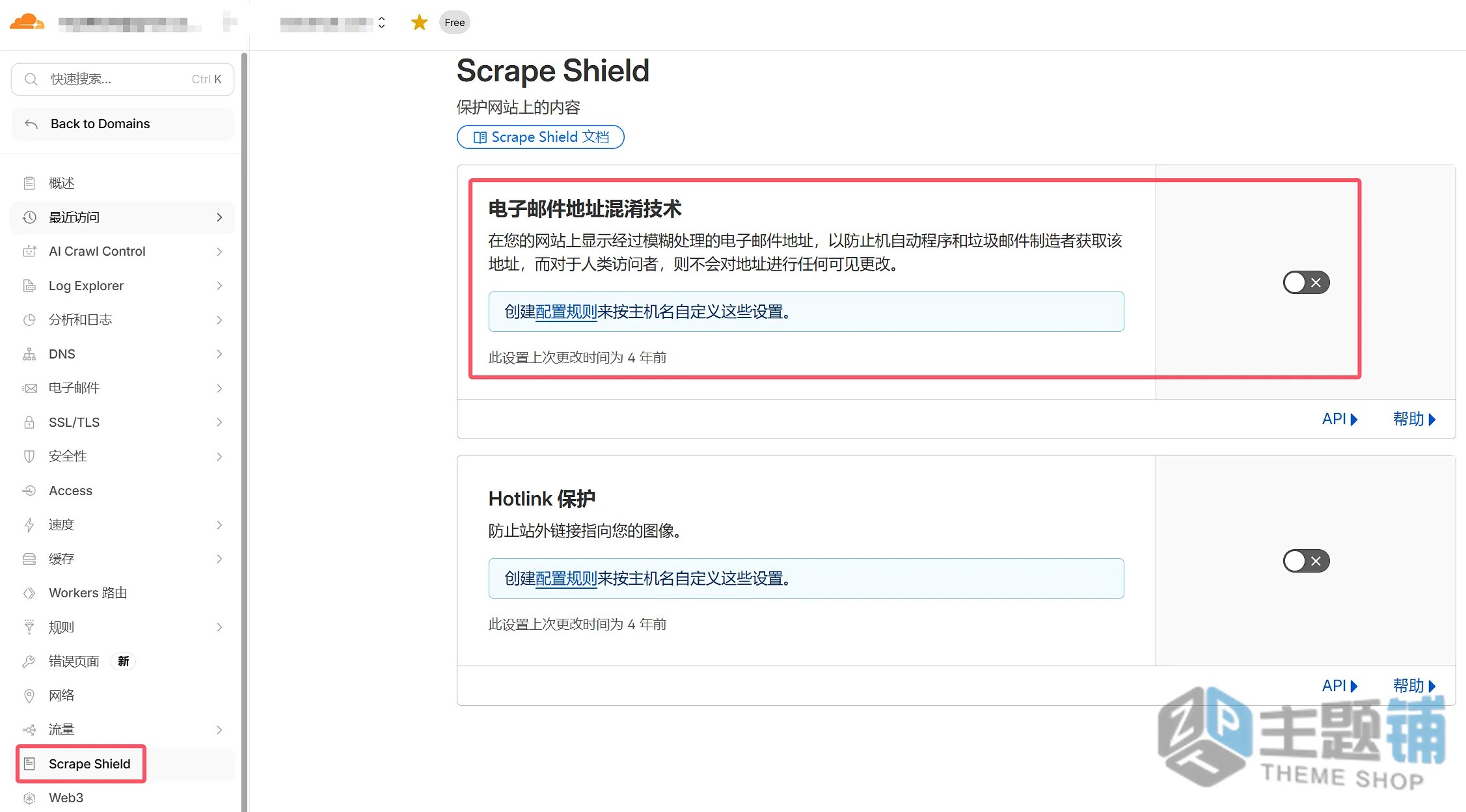Screen dimensions: 1466x812
Task: Click the SSL/TLS padlock icon
Action: (29, 422)
